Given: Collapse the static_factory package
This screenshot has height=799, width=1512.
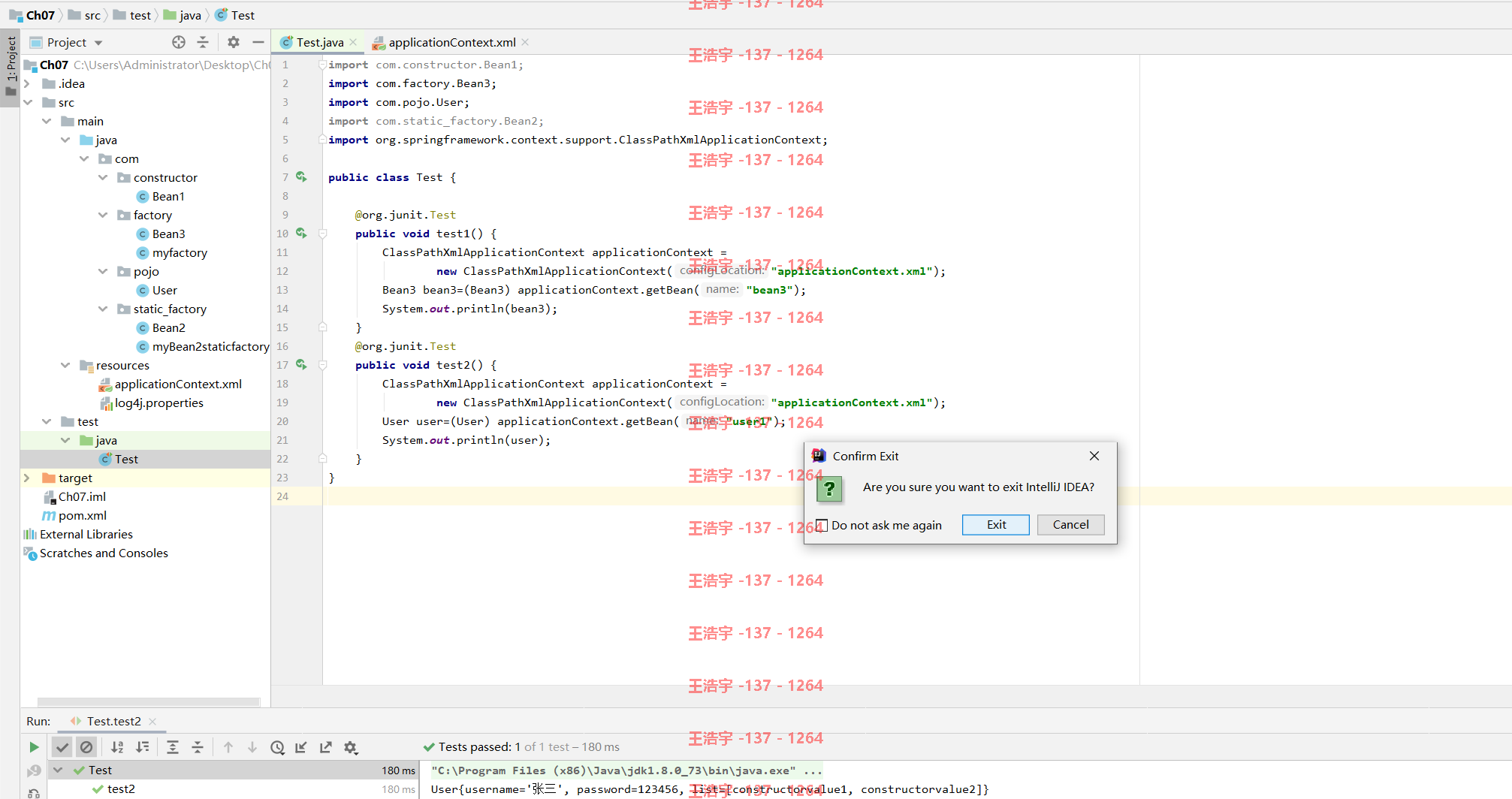Looking at the screenshot, I should [x=103, y=309].
